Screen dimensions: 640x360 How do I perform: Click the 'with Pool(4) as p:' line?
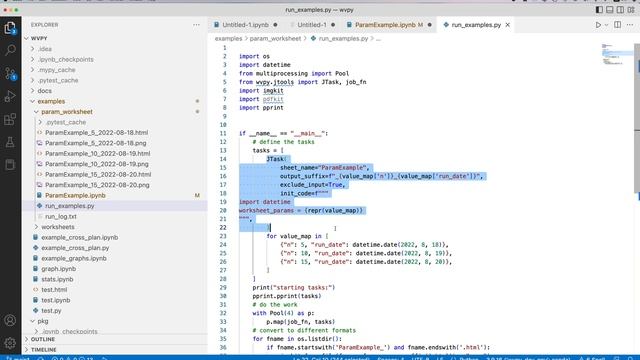(x=283, y=313)
